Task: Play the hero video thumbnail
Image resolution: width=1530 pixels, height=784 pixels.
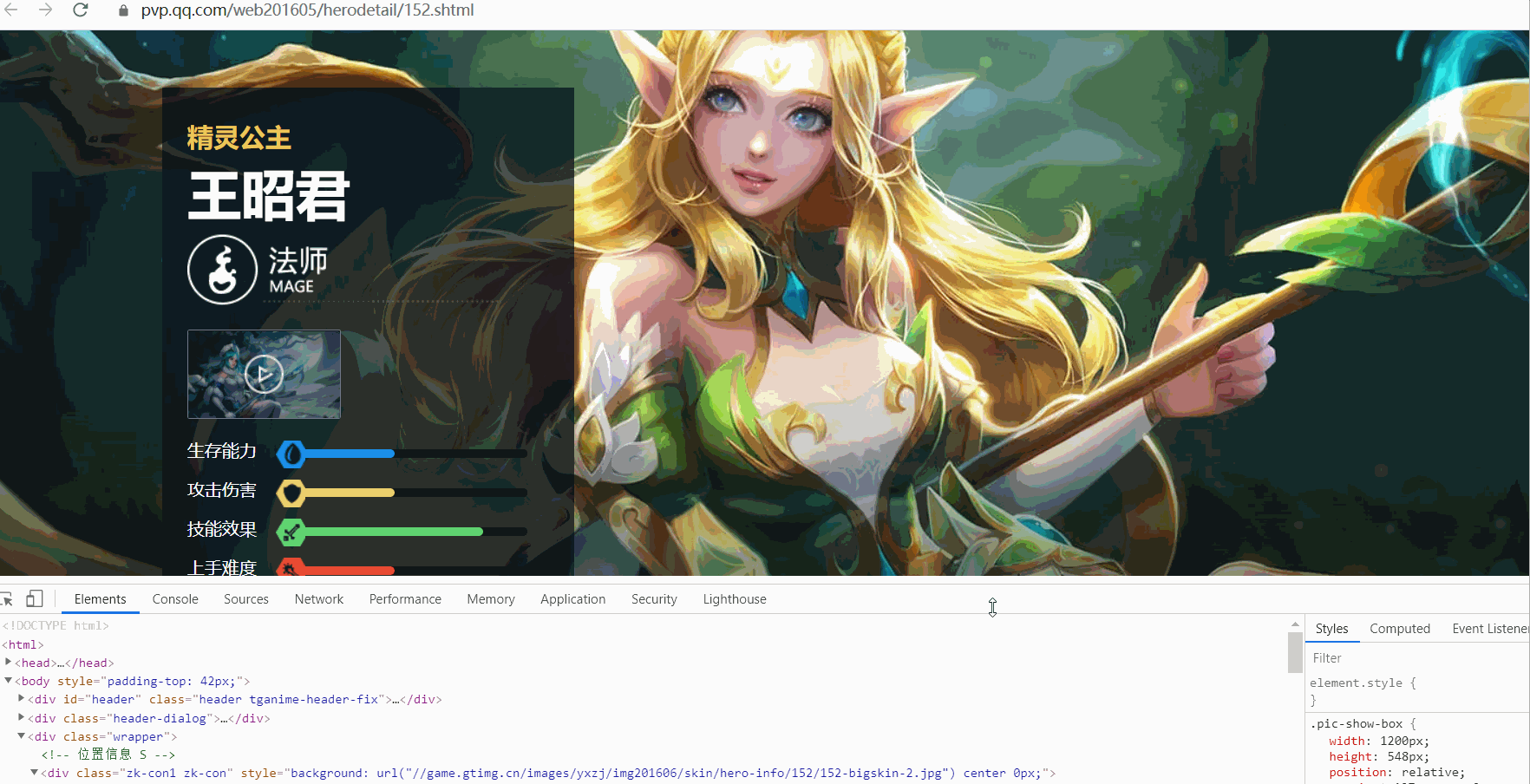Action: [x=264, y=374]
